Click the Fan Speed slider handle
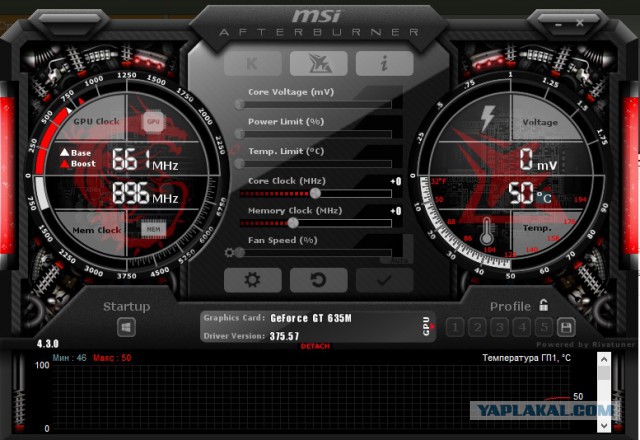Viewport: 640px width, 440px height. point(240,253)
